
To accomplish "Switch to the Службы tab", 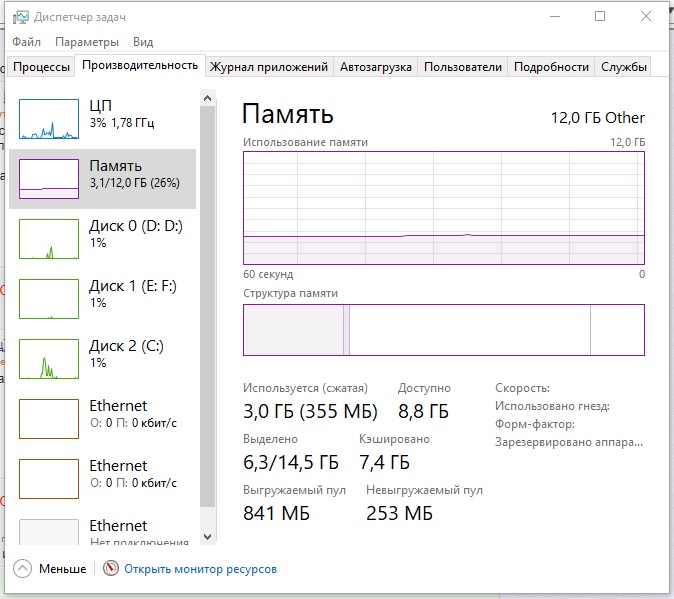I will click(x=624, y=67).
